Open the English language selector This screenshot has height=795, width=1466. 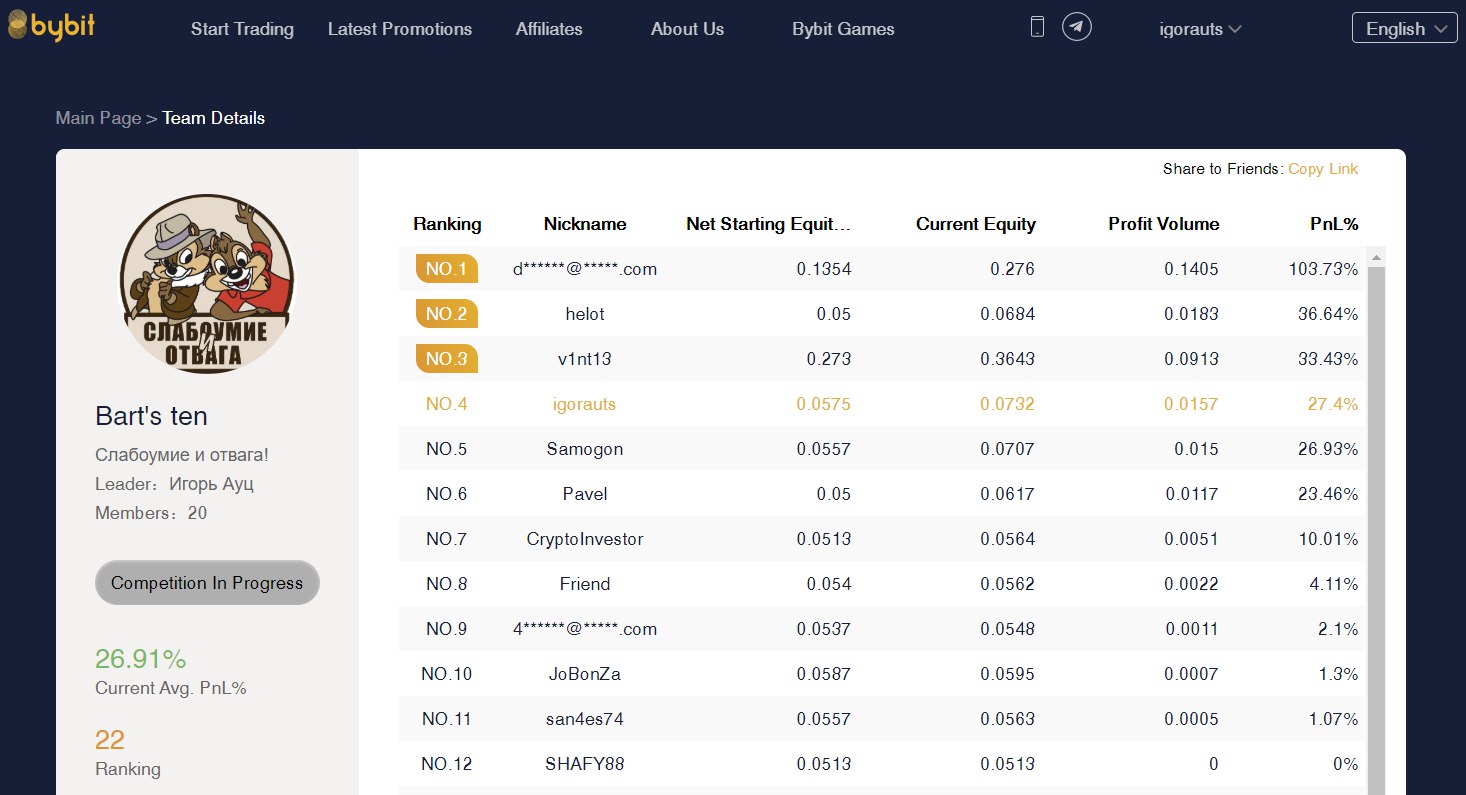pyautogui.click(x=1404, y=28)
